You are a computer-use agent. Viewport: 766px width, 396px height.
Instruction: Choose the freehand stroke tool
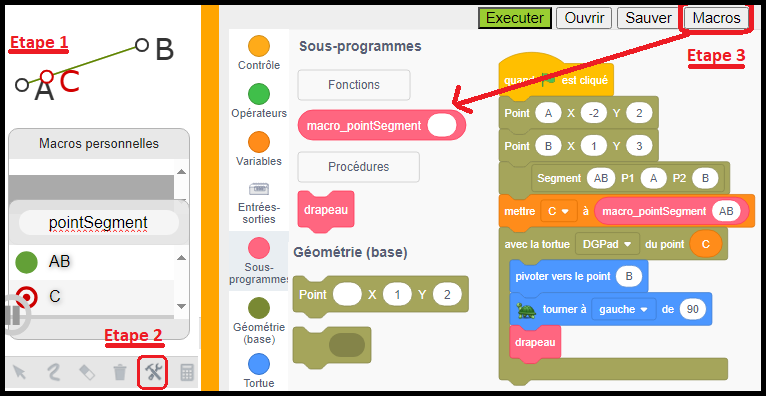53,374
